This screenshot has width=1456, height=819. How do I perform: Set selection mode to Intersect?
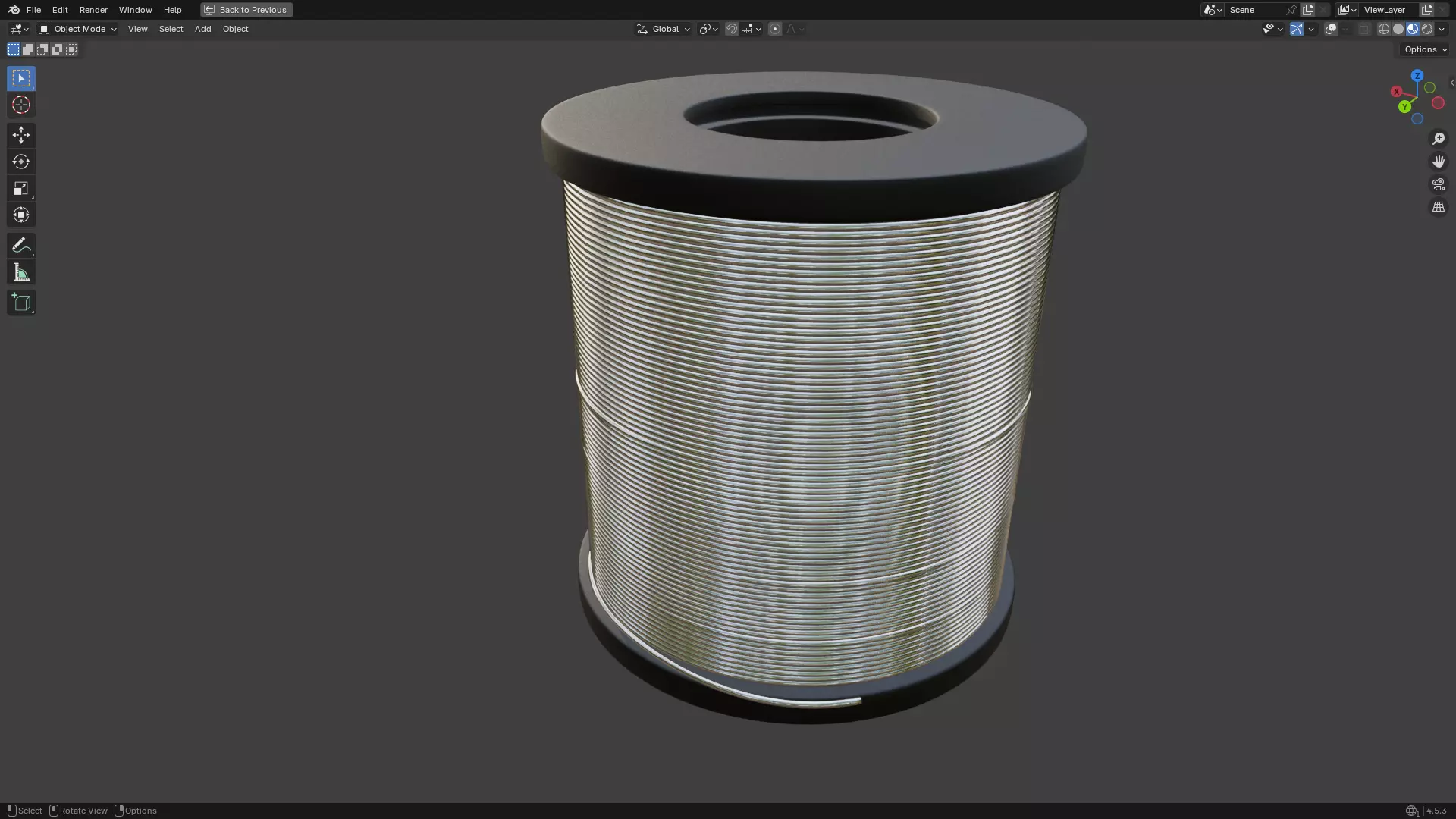pos(71,49)
